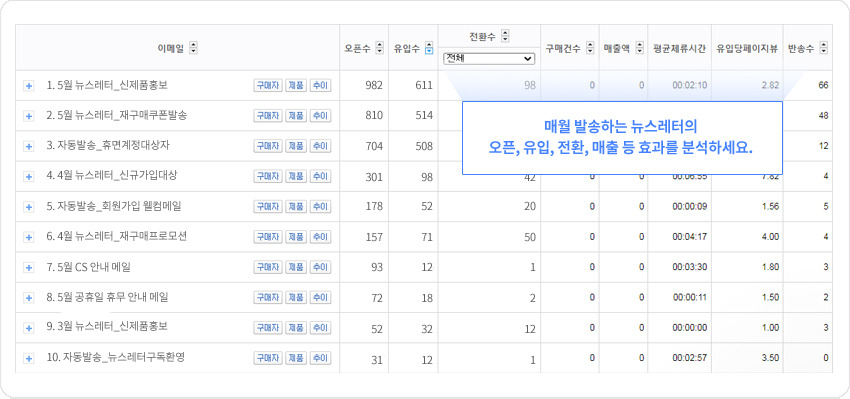The height and width of the screenshot is (399, 850).
Task: Sort by 오픈수 column icon
Action: (x=379, y=48)
